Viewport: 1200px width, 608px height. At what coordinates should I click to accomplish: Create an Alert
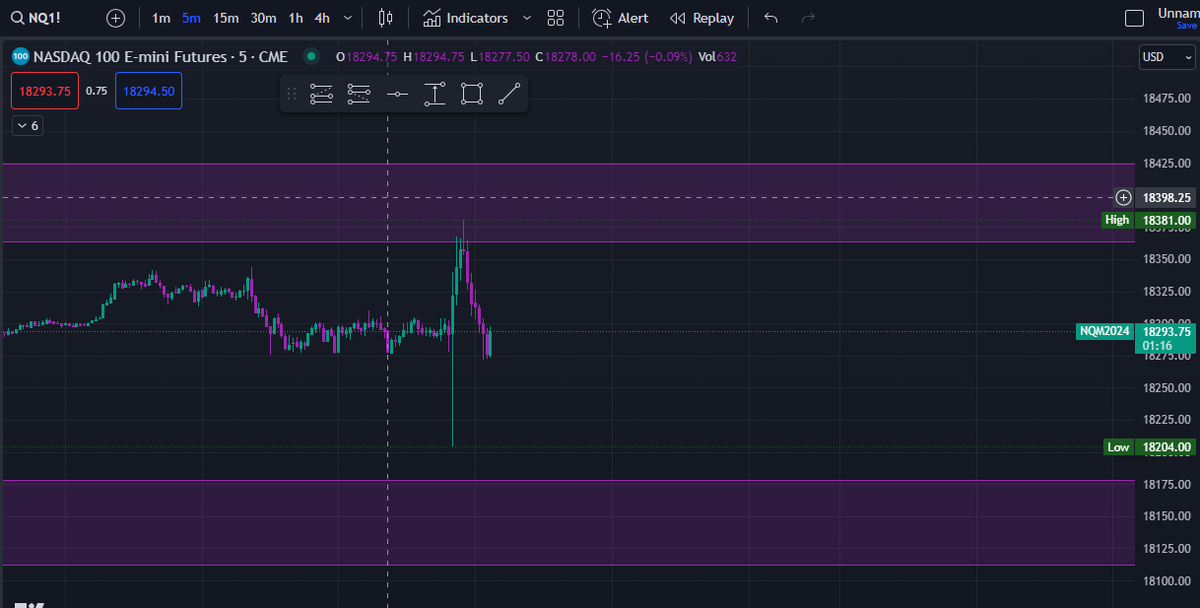pyautogui.click(x=620, y=18)
